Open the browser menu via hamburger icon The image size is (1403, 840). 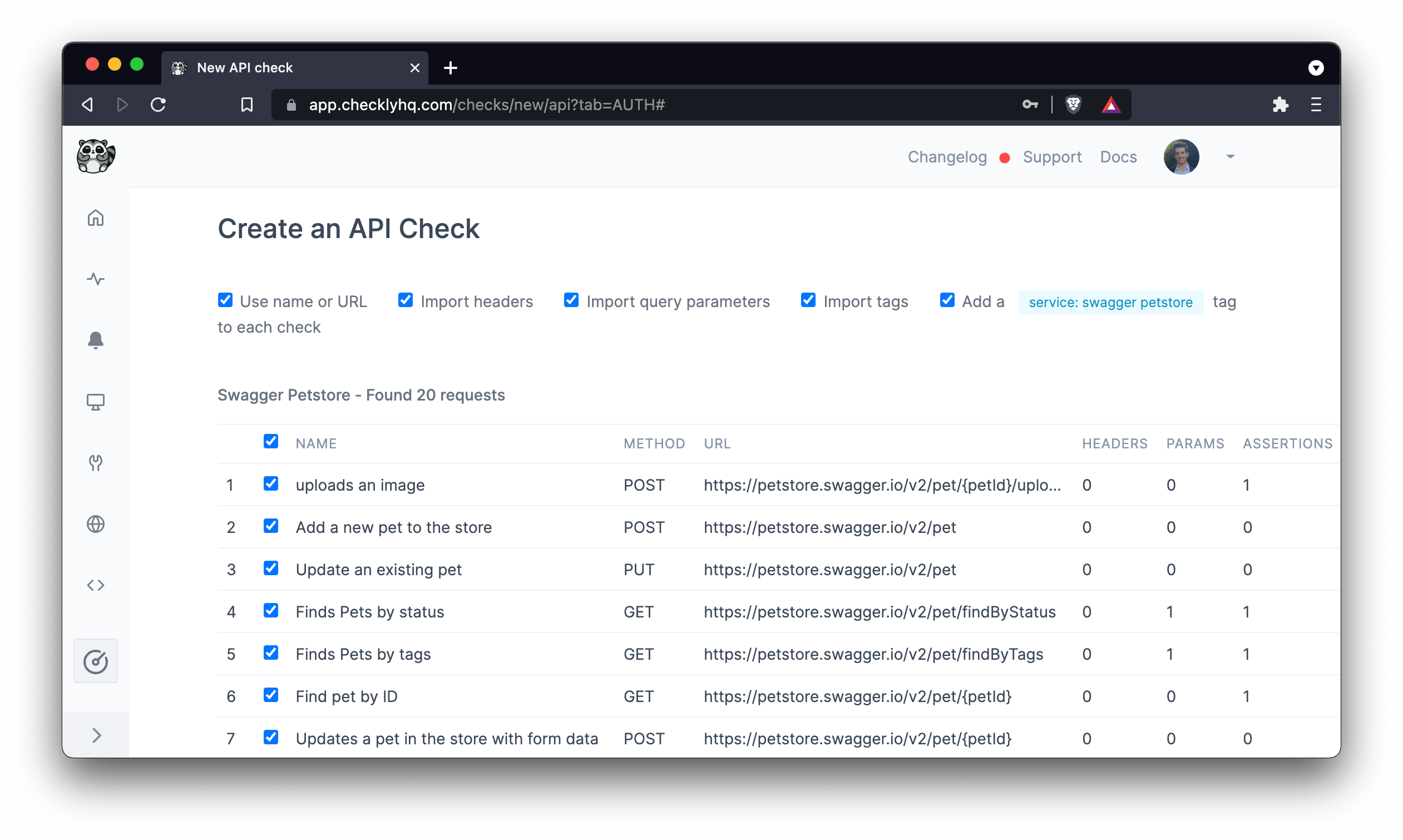tap(1316, 105)
